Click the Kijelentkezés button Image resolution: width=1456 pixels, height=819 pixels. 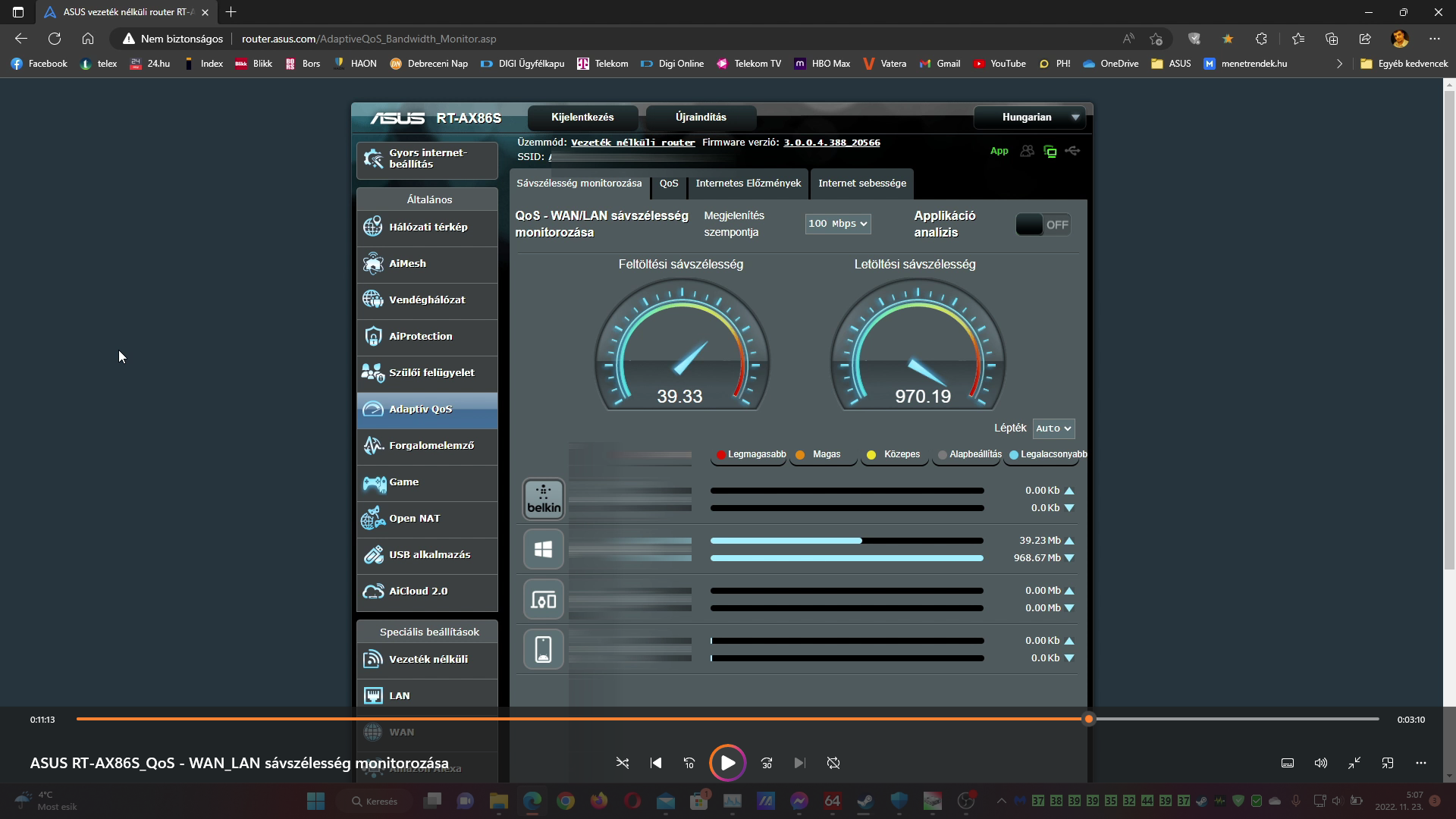(582, 117)
